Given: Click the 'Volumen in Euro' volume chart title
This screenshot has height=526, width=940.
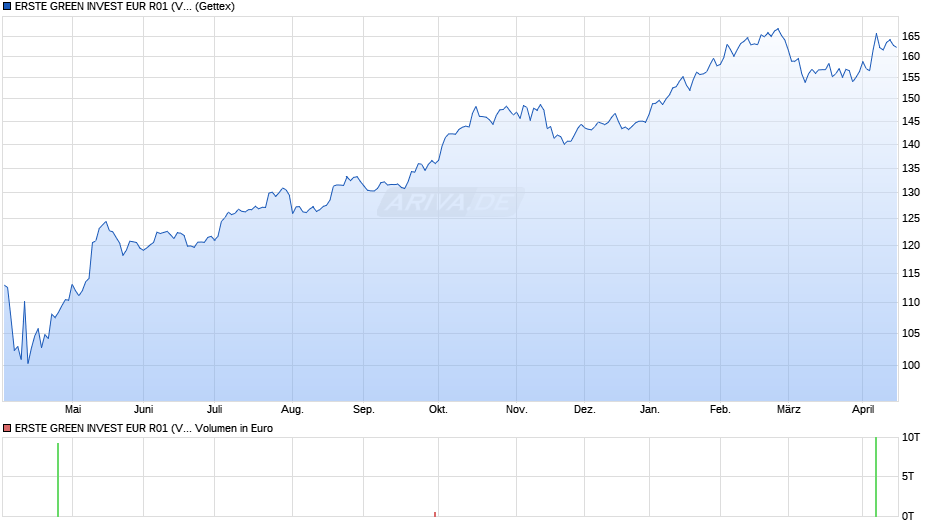Looking at the screenshot, I should click(144, 428).
